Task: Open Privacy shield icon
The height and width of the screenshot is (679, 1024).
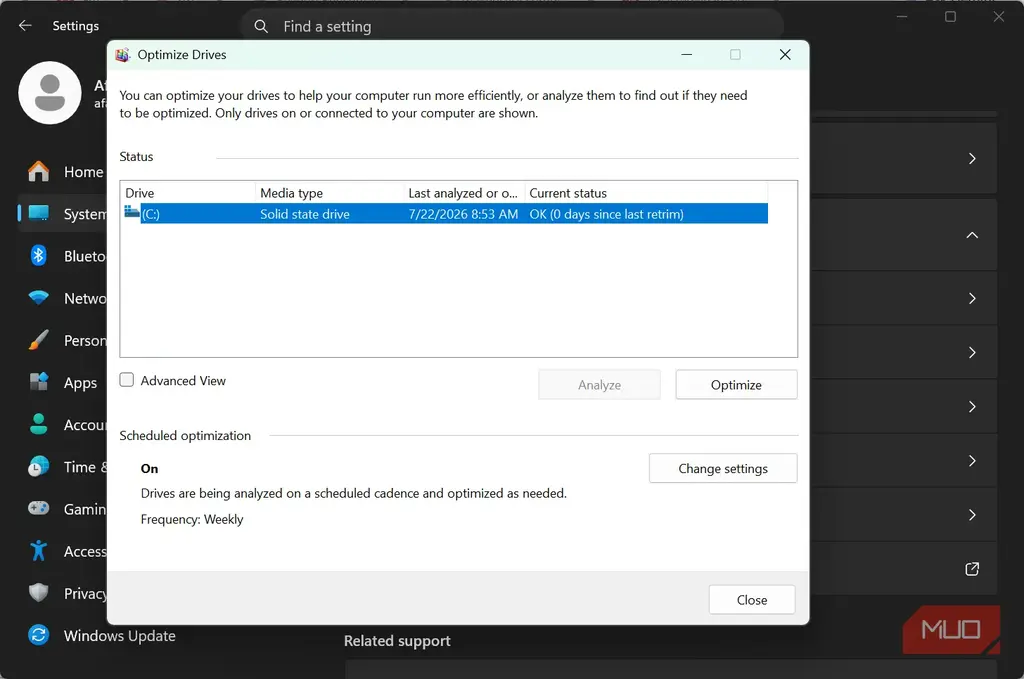Action: [39, 592]
